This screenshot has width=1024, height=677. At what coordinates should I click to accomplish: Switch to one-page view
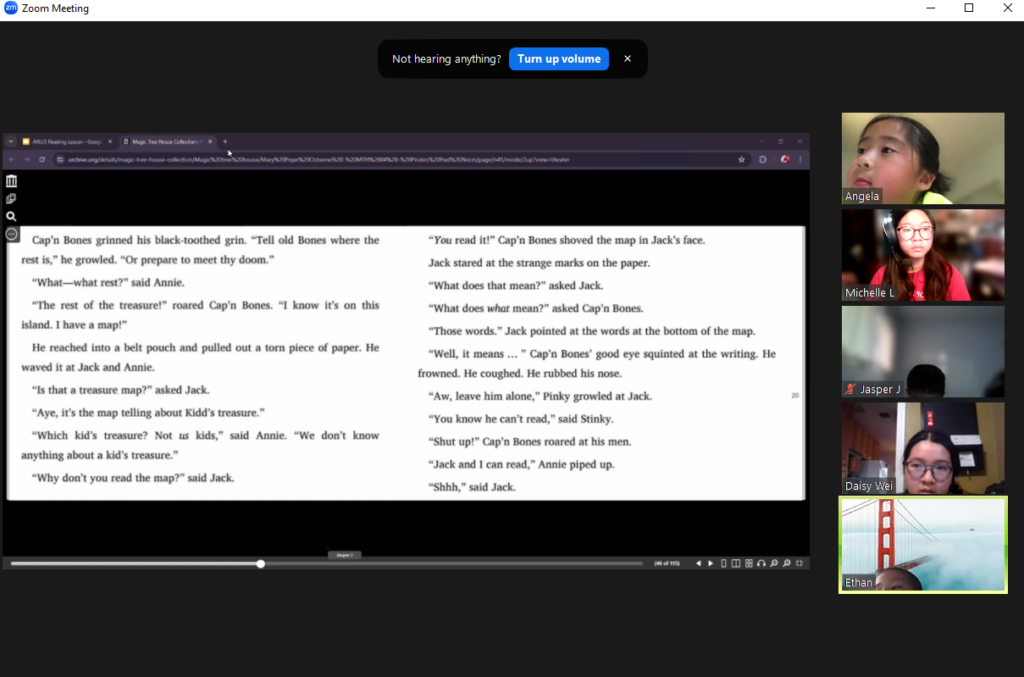pos(724,563)
